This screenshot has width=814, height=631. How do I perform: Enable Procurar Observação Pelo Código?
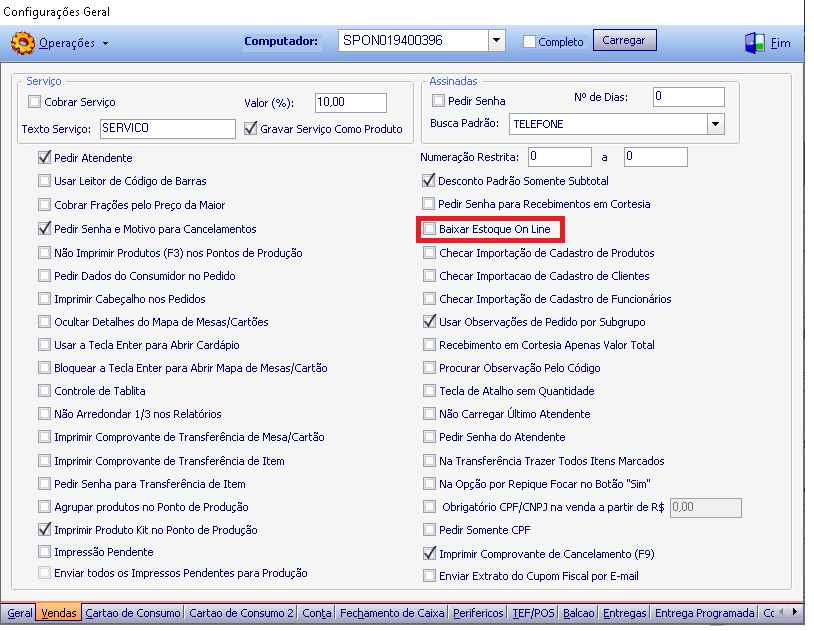429,368
